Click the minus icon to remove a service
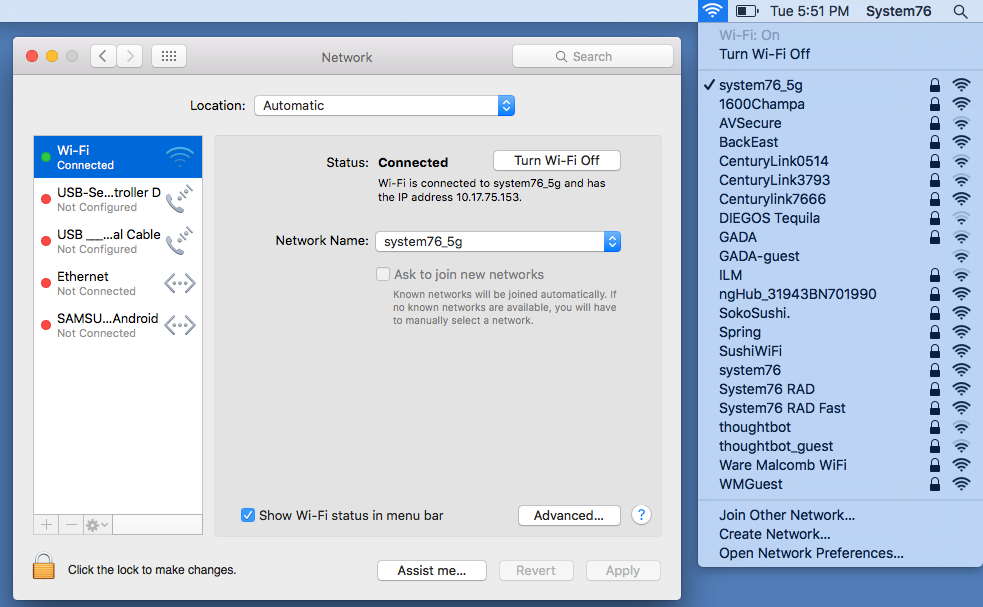This screenshot has width=983, height=607. point(70,524)
